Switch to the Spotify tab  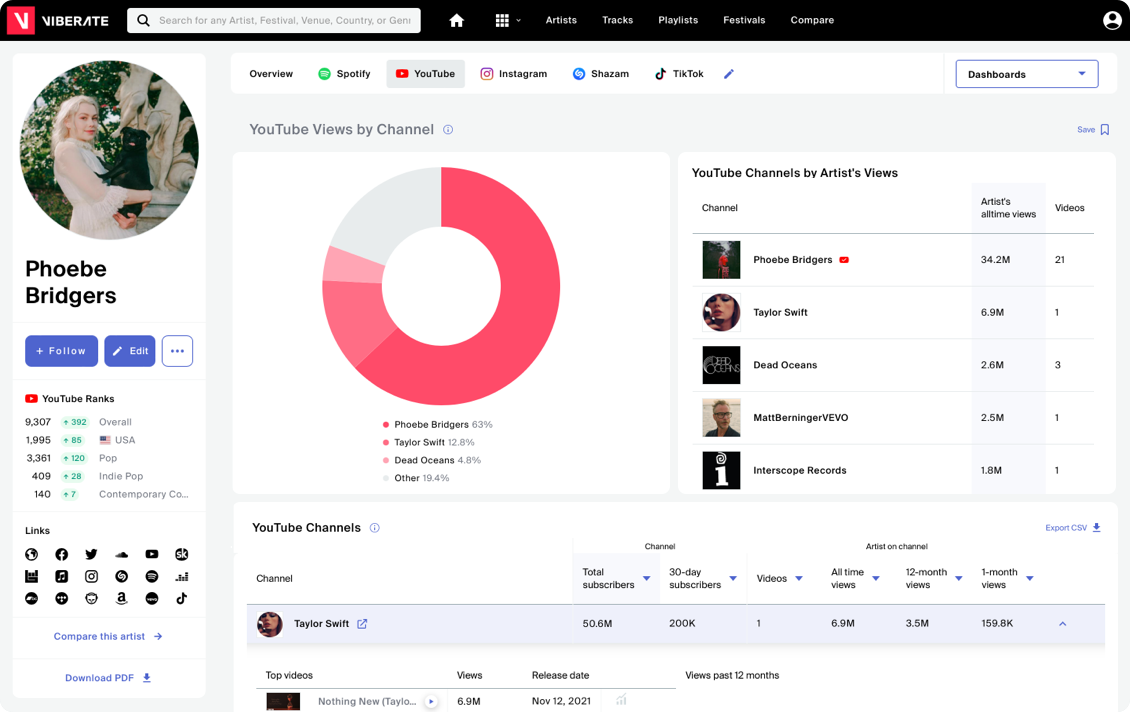(x=344, y=74)
